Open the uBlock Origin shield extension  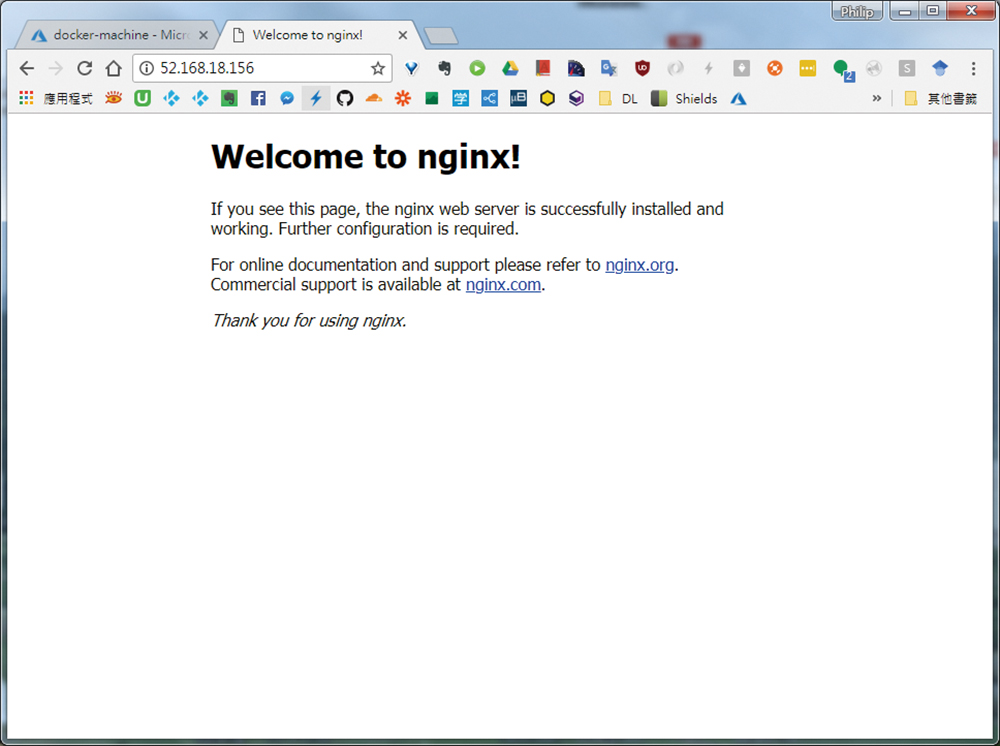pyautogui.click(x=642, y=68)
